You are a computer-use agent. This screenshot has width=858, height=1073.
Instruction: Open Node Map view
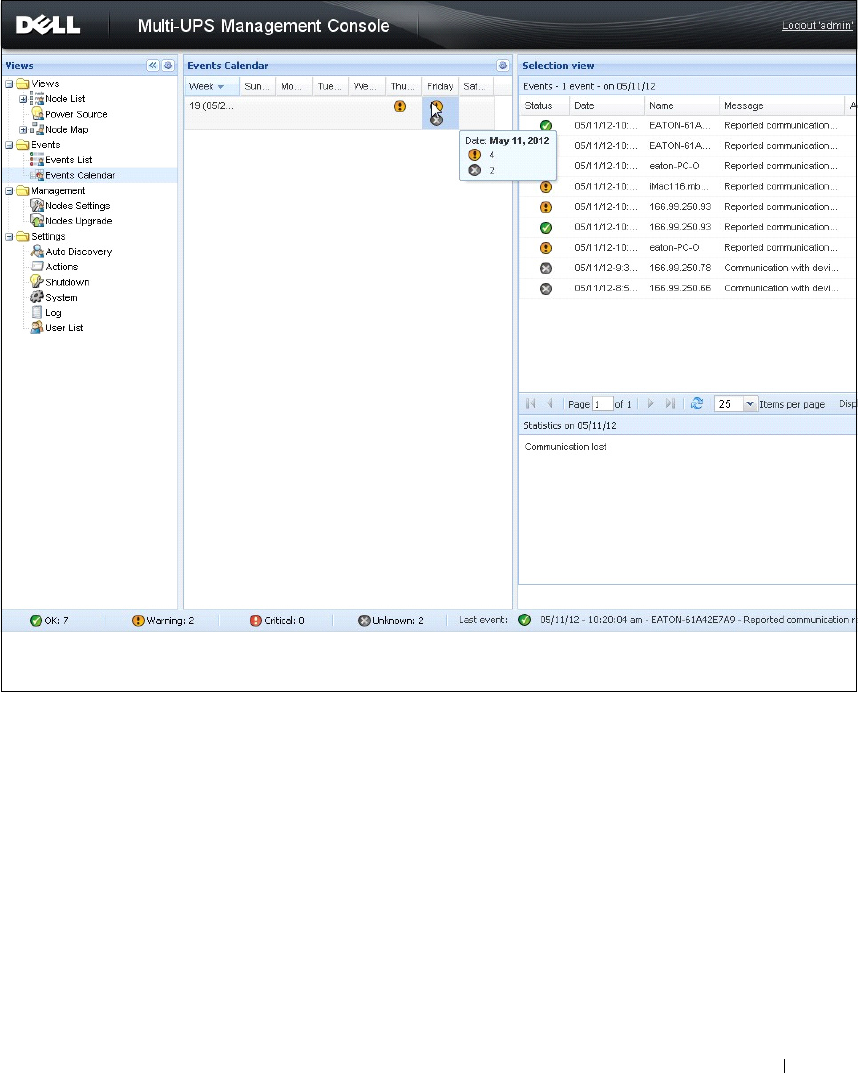[x=66, y=129]
